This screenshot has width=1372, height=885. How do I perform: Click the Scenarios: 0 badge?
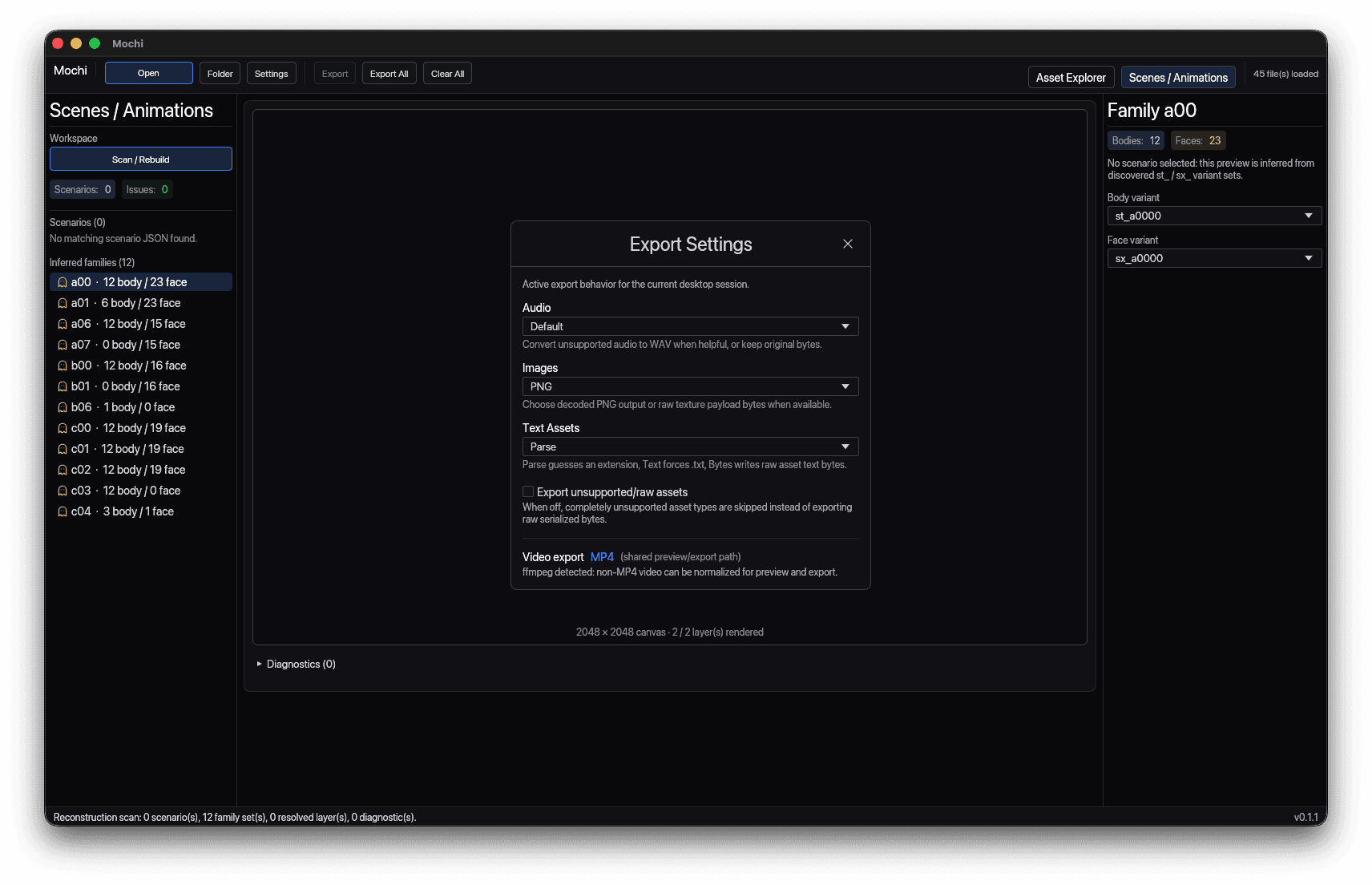83,189
